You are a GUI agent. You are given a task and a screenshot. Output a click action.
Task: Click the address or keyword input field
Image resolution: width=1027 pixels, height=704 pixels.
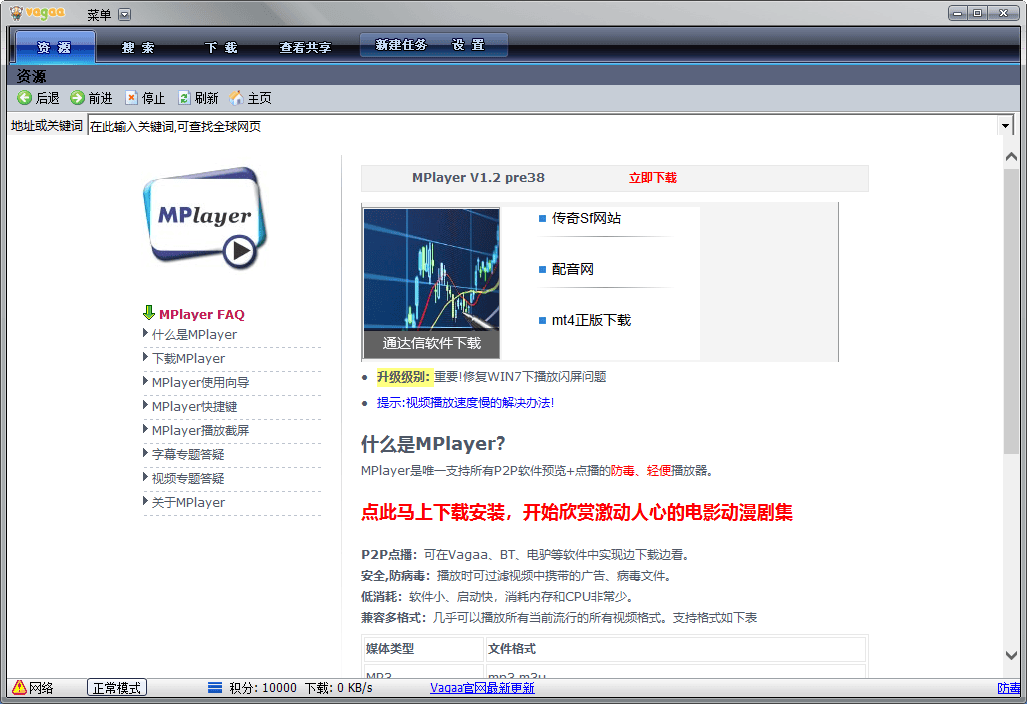point(543,126)
